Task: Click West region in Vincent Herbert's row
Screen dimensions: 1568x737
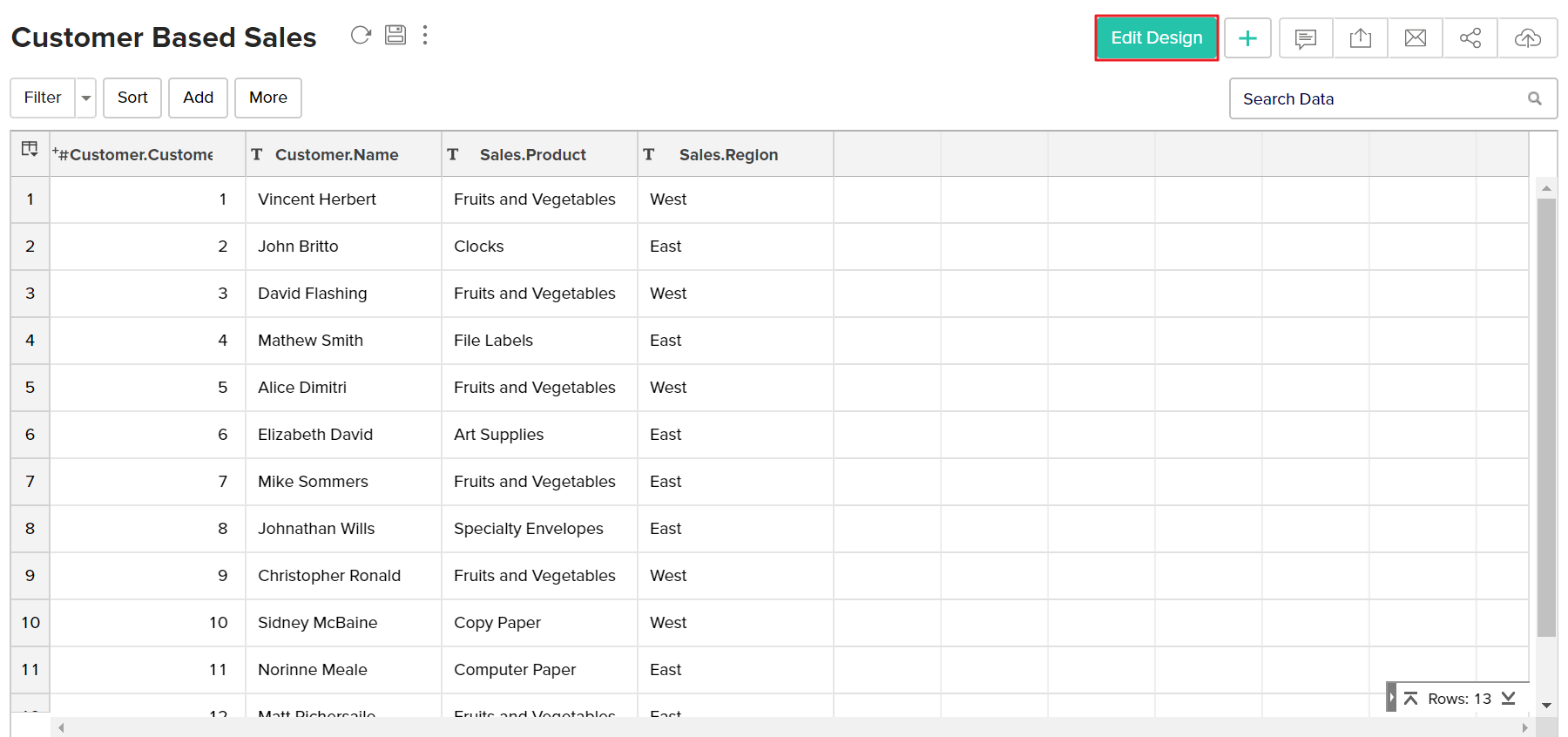Action: click(736, 199)
